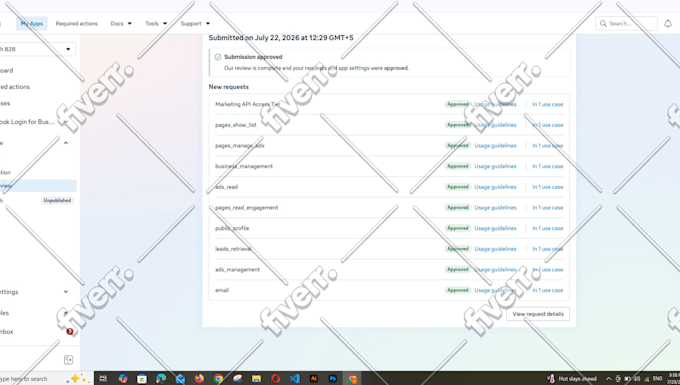The width and height of the screenshot is (680, 385).
Task: Open Task View on the taskbar
Action: point(103,378)
